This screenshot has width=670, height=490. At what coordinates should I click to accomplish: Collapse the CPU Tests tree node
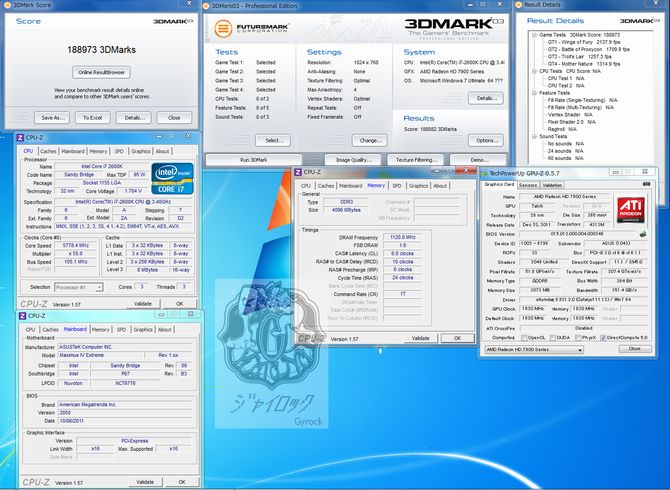coord(534,71)
